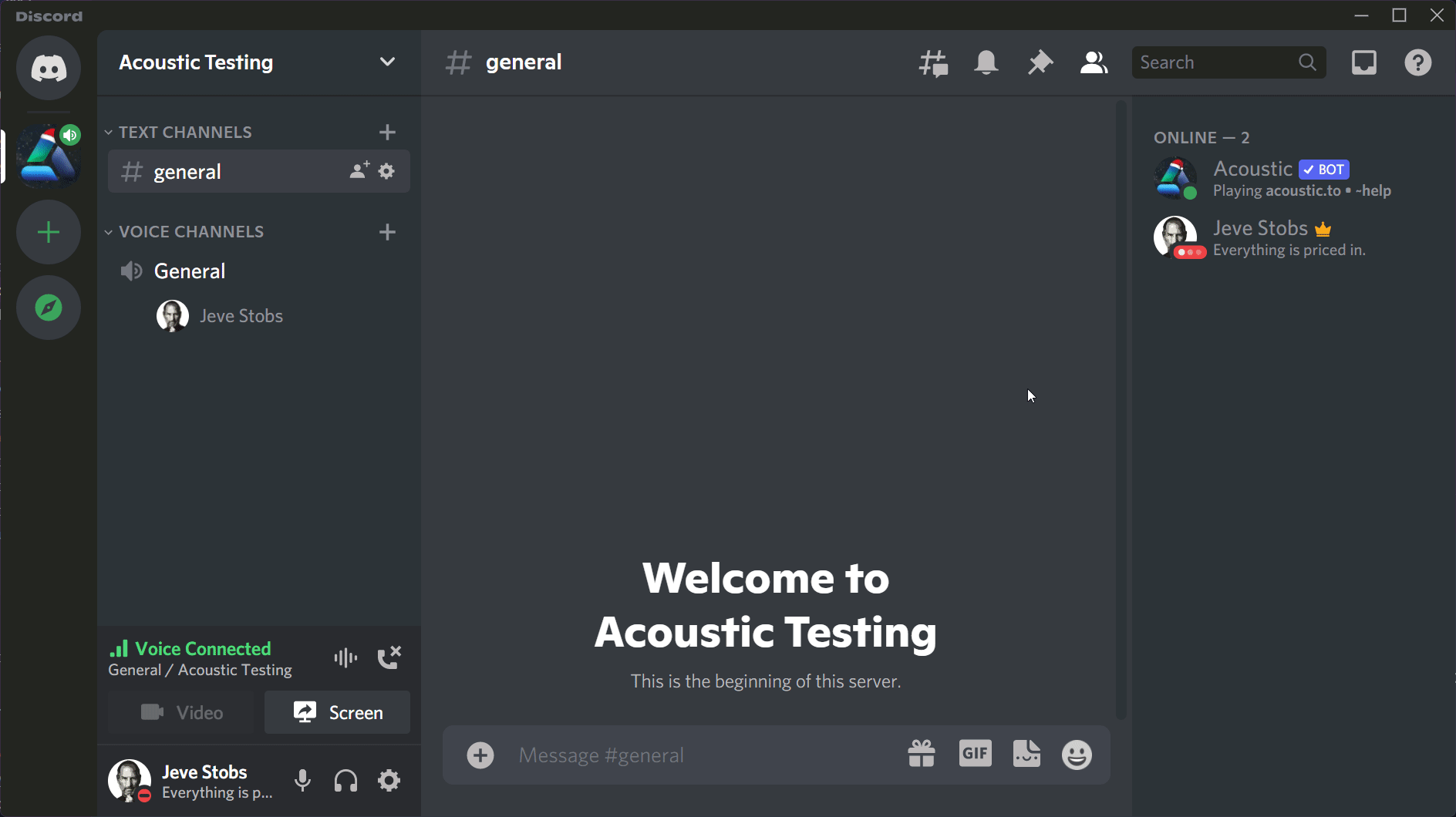The width and height of the screenshot is (1456, 817).
Task: Maximize the Discord window
Action: (x=1400, y=15)
